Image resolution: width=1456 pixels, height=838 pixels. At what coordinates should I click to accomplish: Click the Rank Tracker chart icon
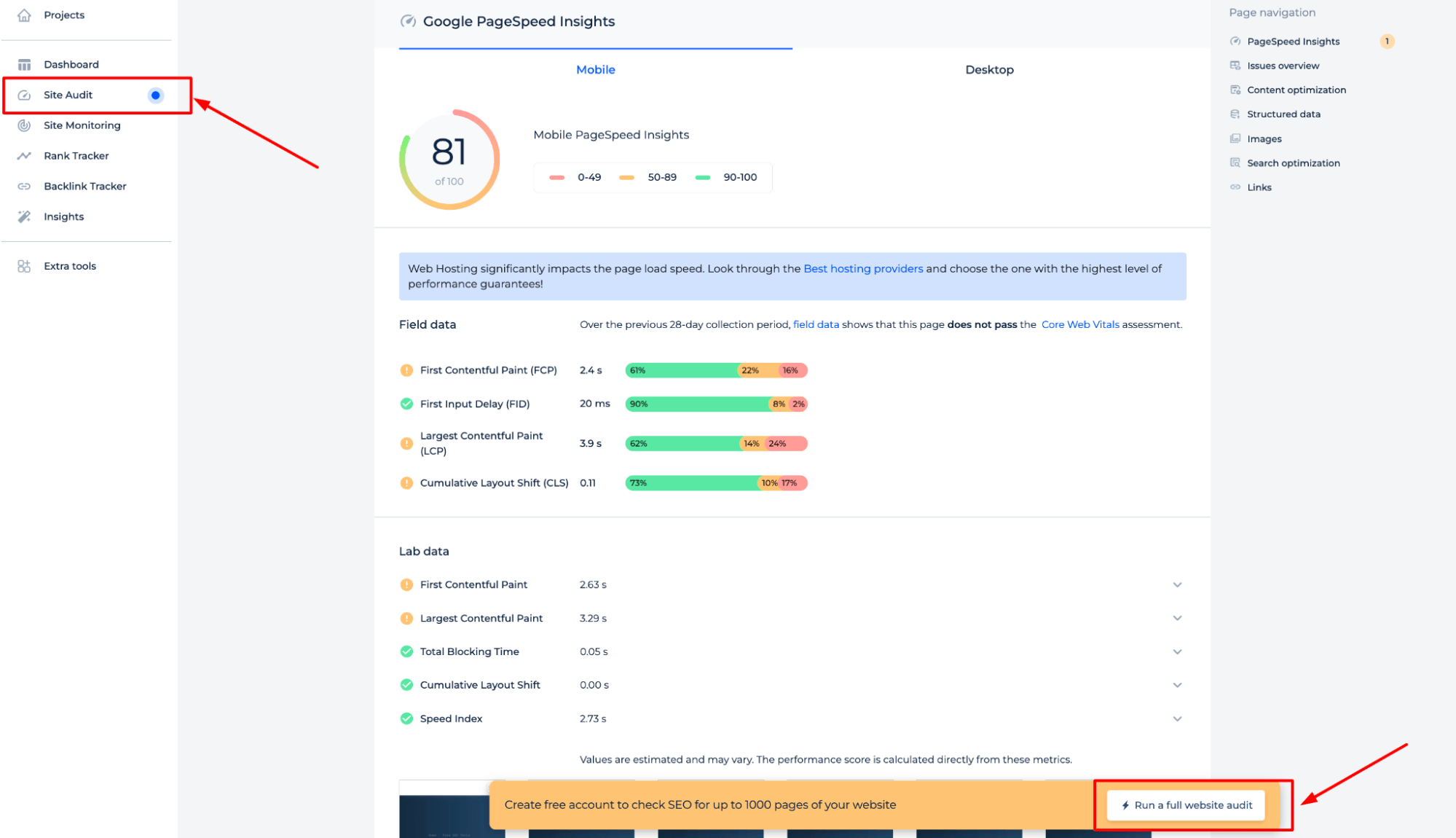coord(24,156)
